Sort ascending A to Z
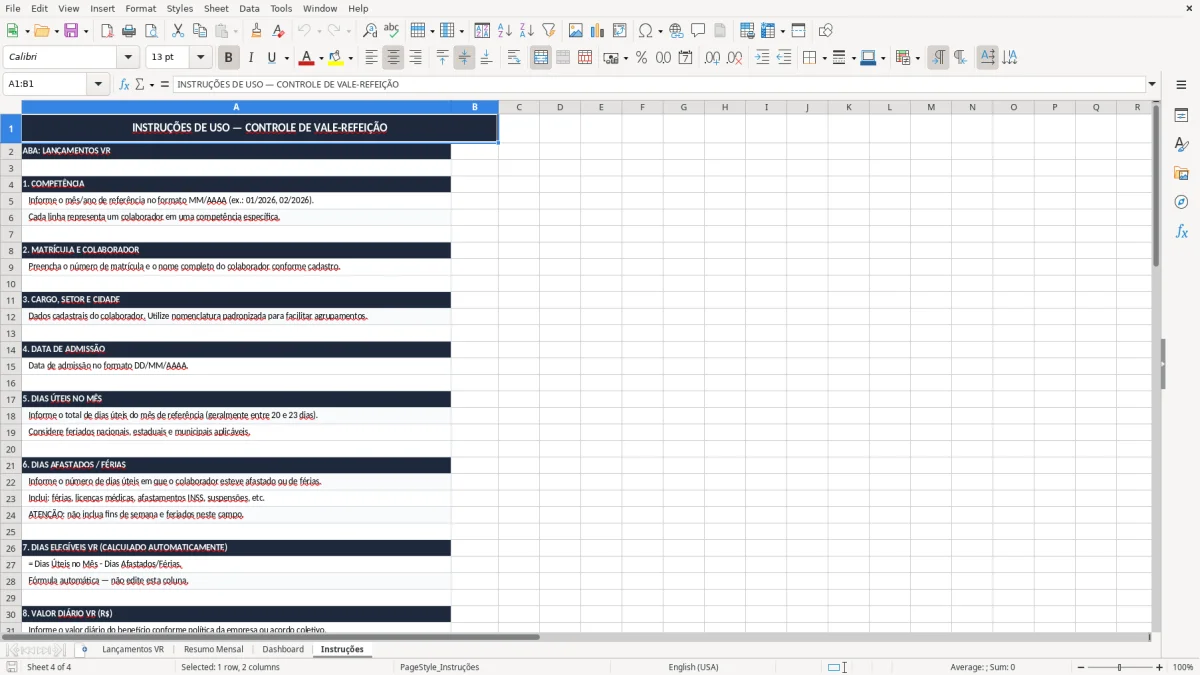This screenshot has width=1200, height=675. point(505,31)
